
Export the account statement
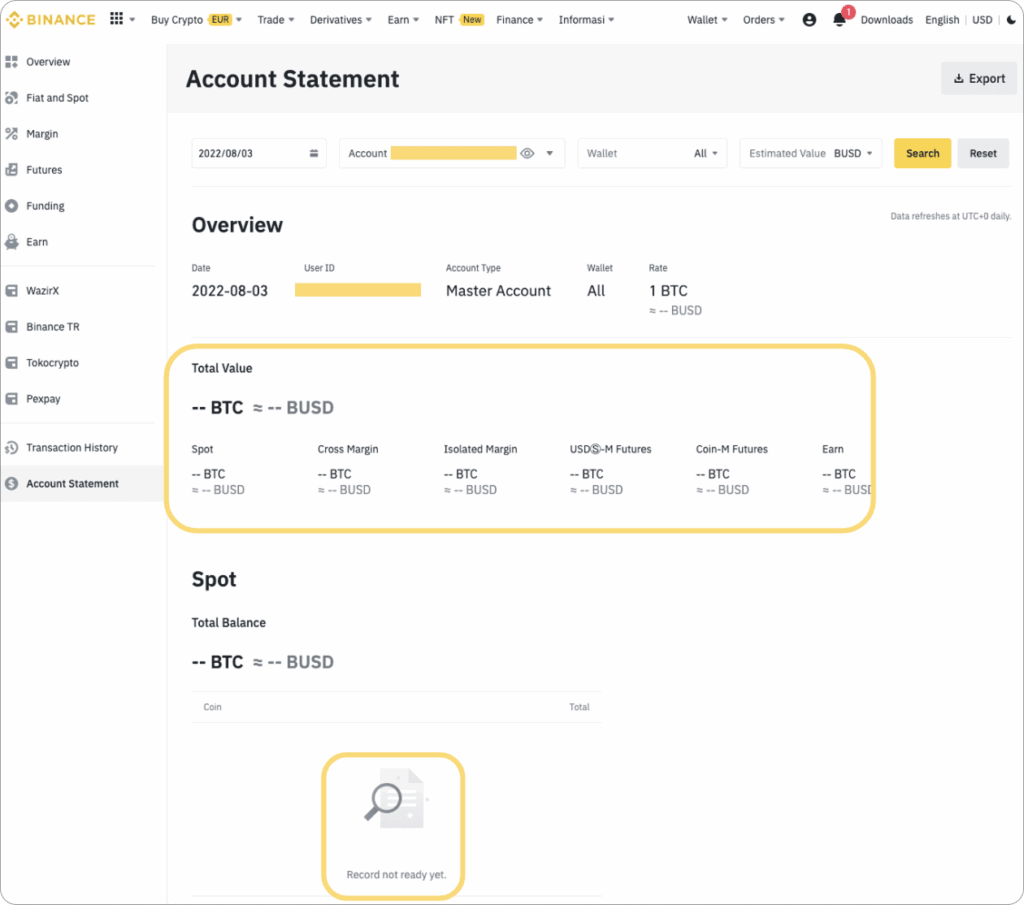tap(978, 78)
